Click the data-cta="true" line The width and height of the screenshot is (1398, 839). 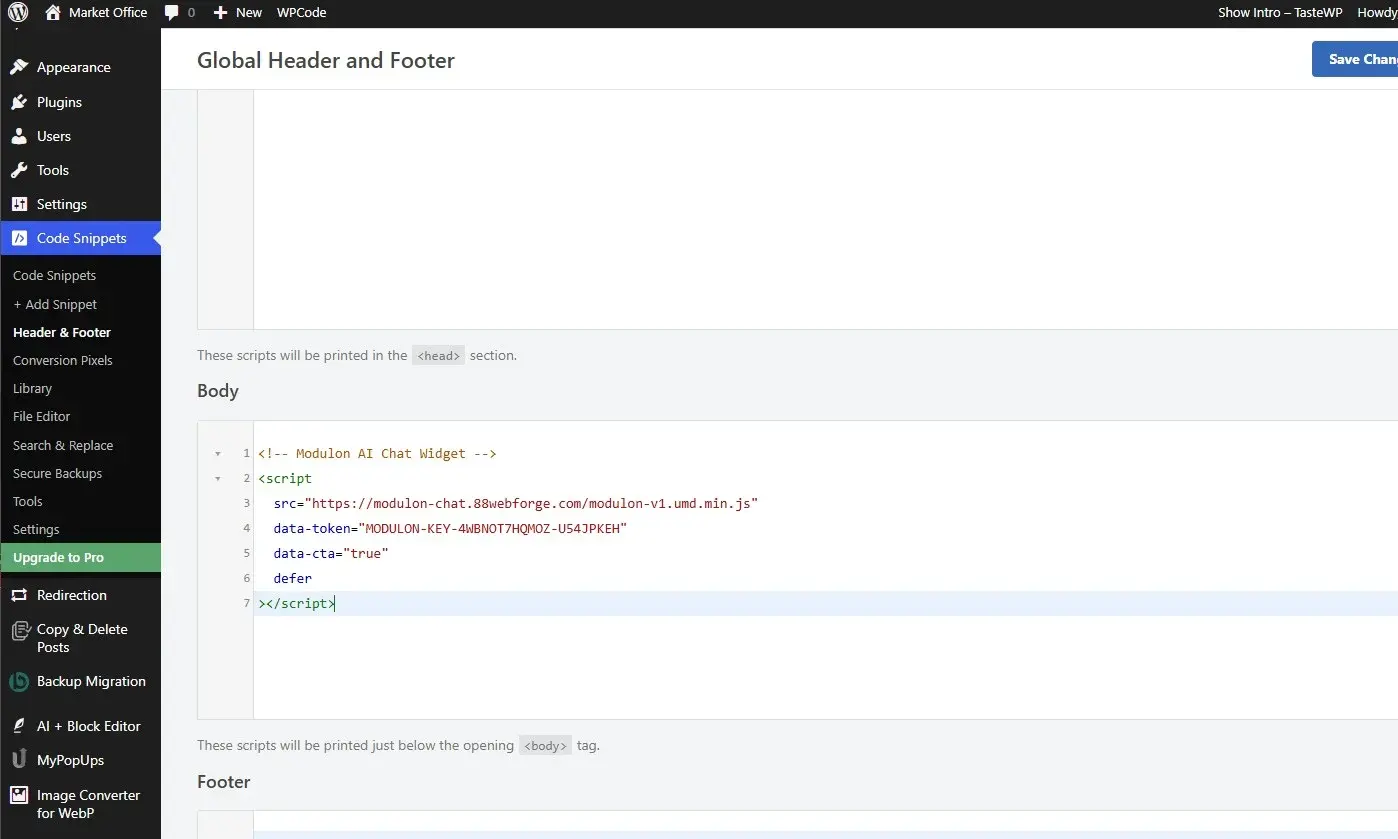[x=330, y=554]
